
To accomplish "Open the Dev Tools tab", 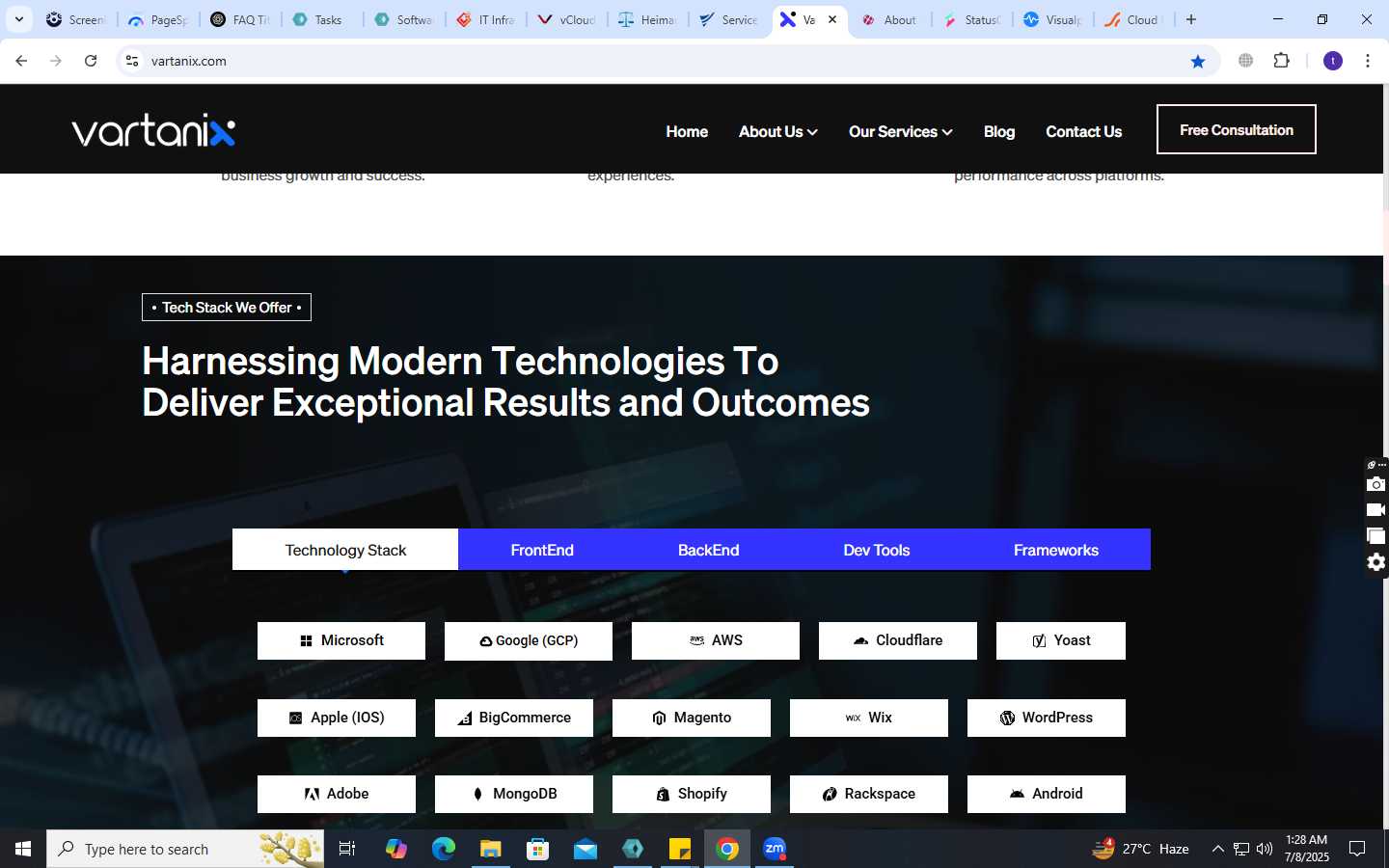I will [x=877, y=550].
